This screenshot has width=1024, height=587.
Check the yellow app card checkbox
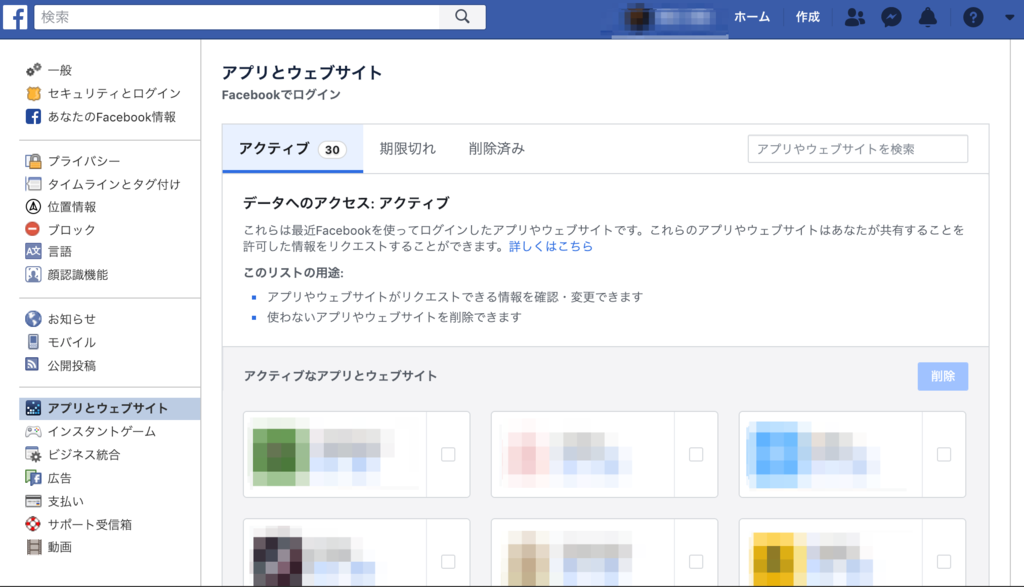(944, 562)
